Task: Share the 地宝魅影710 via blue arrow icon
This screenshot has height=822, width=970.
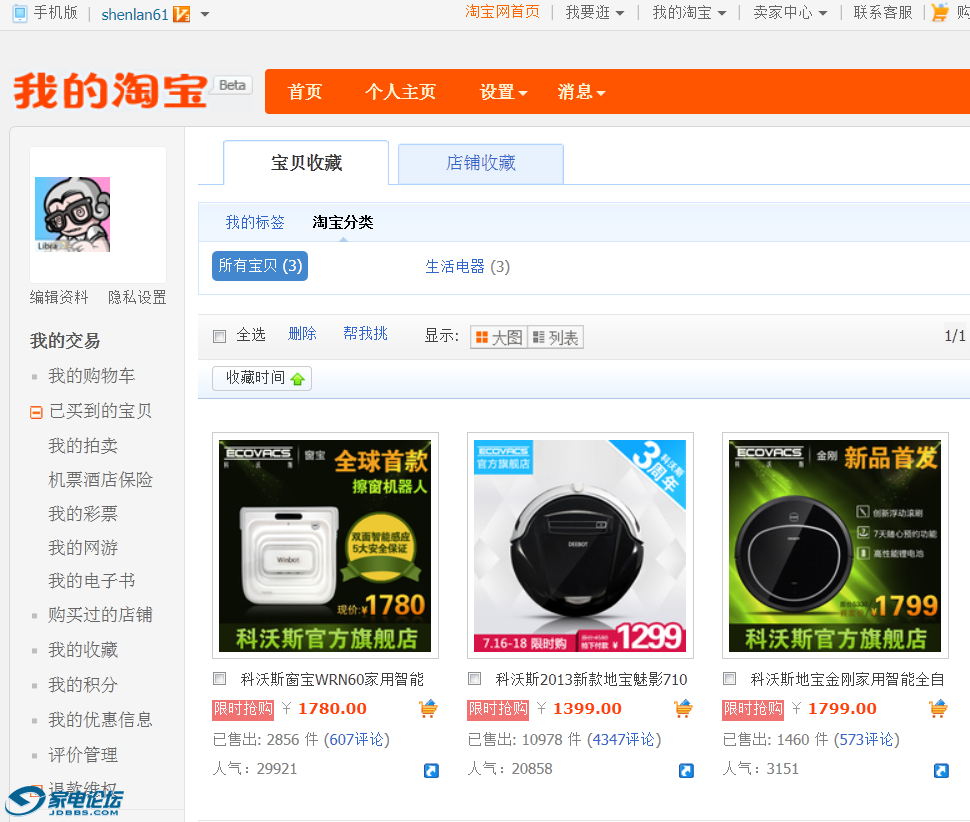Action: click(x=686, y=770)
